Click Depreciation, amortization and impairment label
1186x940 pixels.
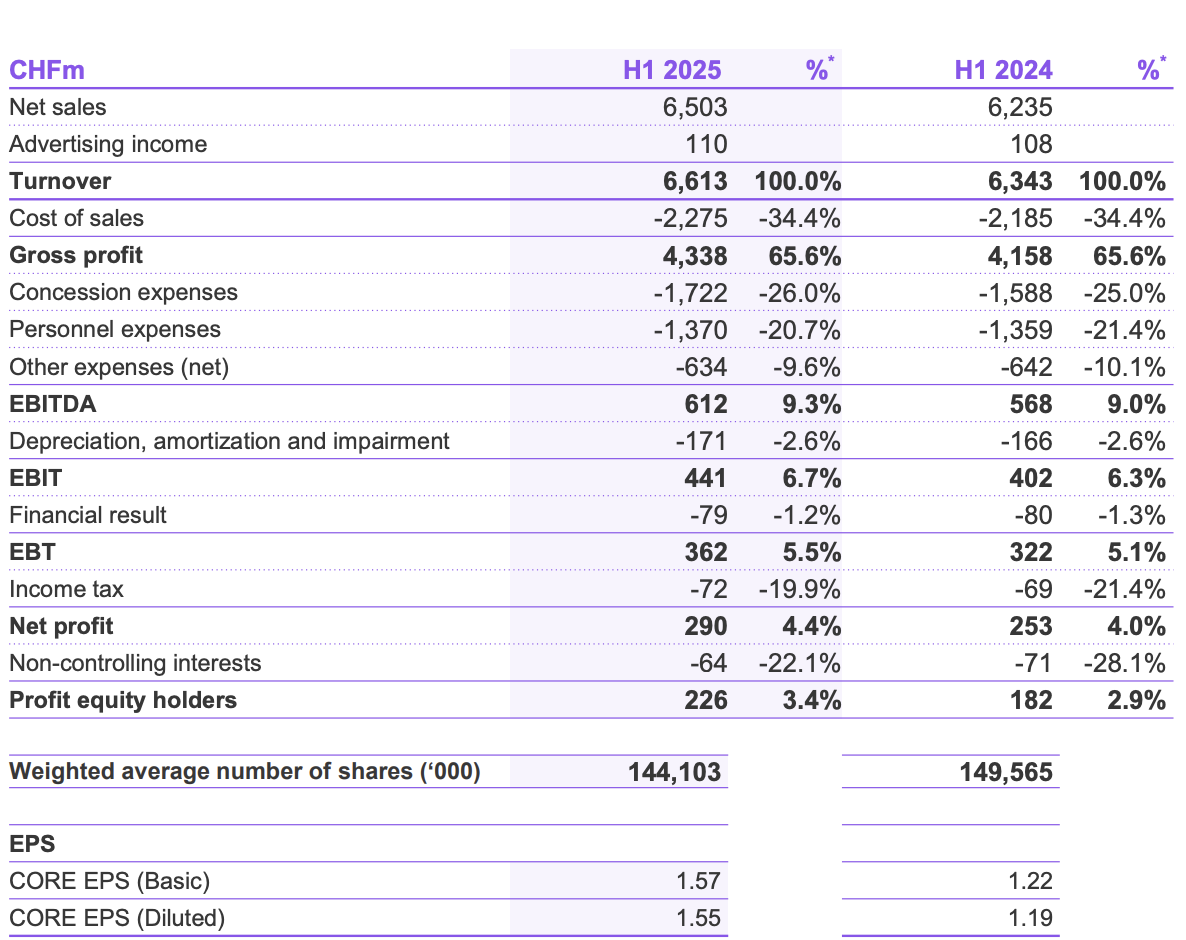coord(229,441)
